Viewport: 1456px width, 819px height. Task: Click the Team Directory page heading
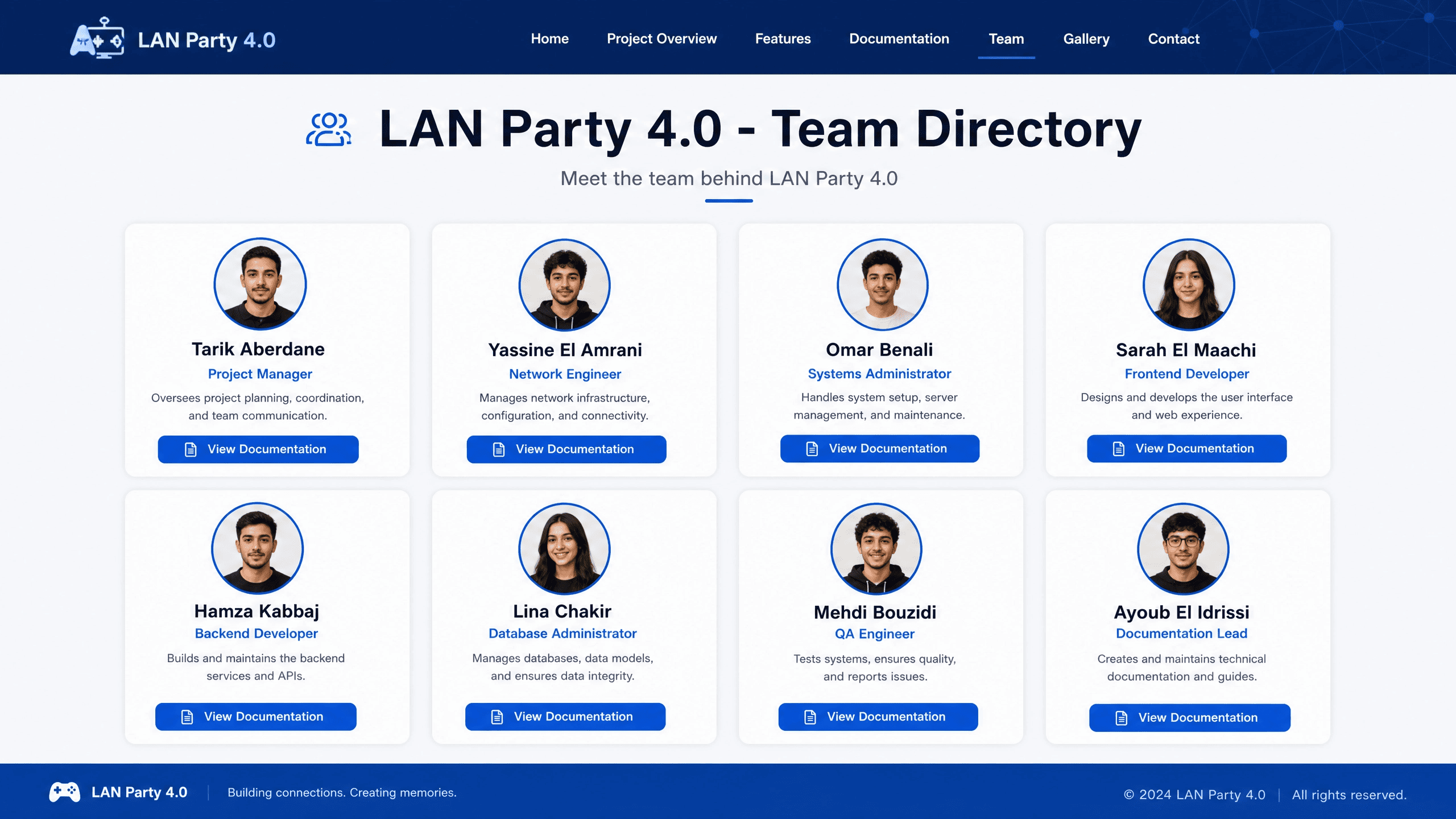(760, 130)
